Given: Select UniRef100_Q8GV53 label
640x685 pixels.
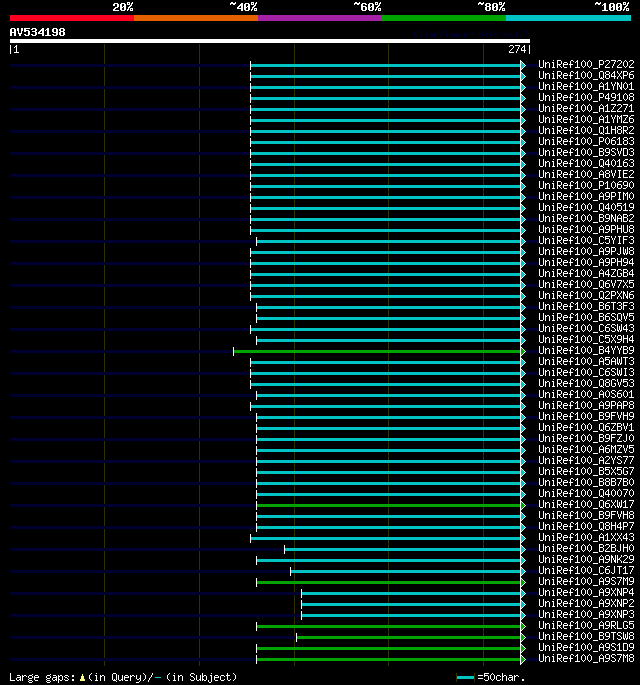Looking at the screenshot, I should coord(586,383).
